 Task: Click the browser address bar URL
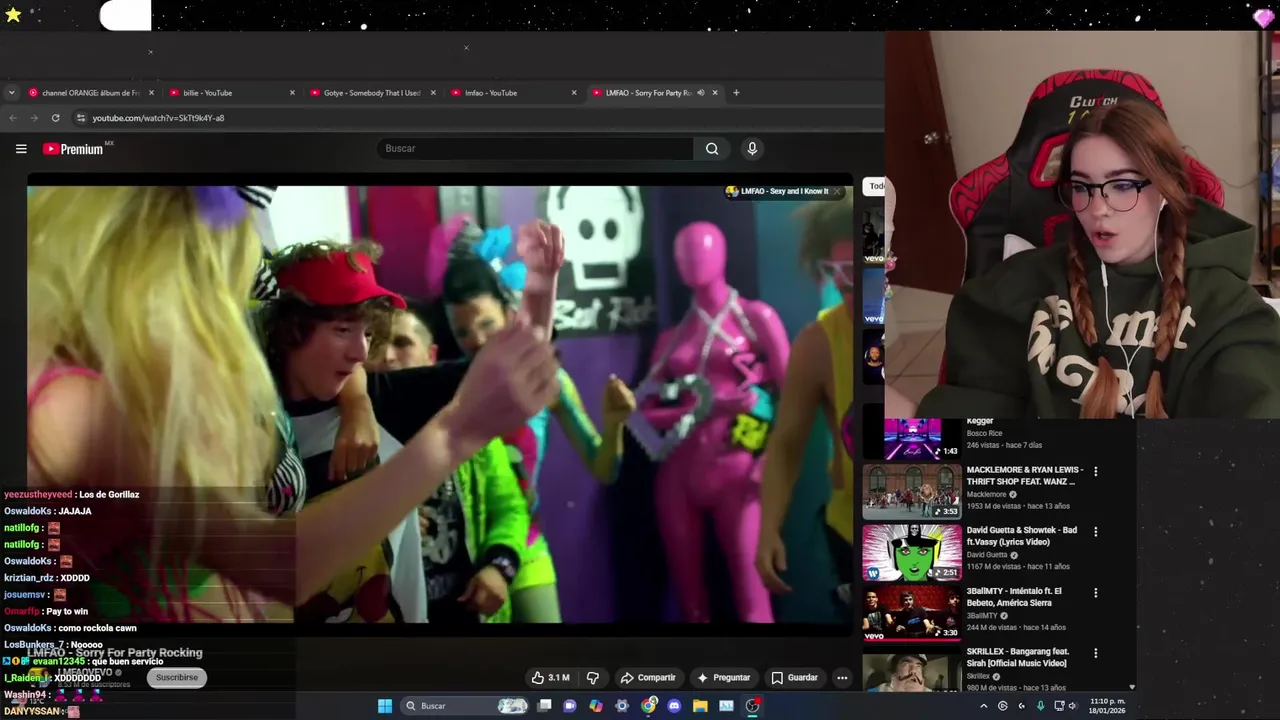point(158,118)
